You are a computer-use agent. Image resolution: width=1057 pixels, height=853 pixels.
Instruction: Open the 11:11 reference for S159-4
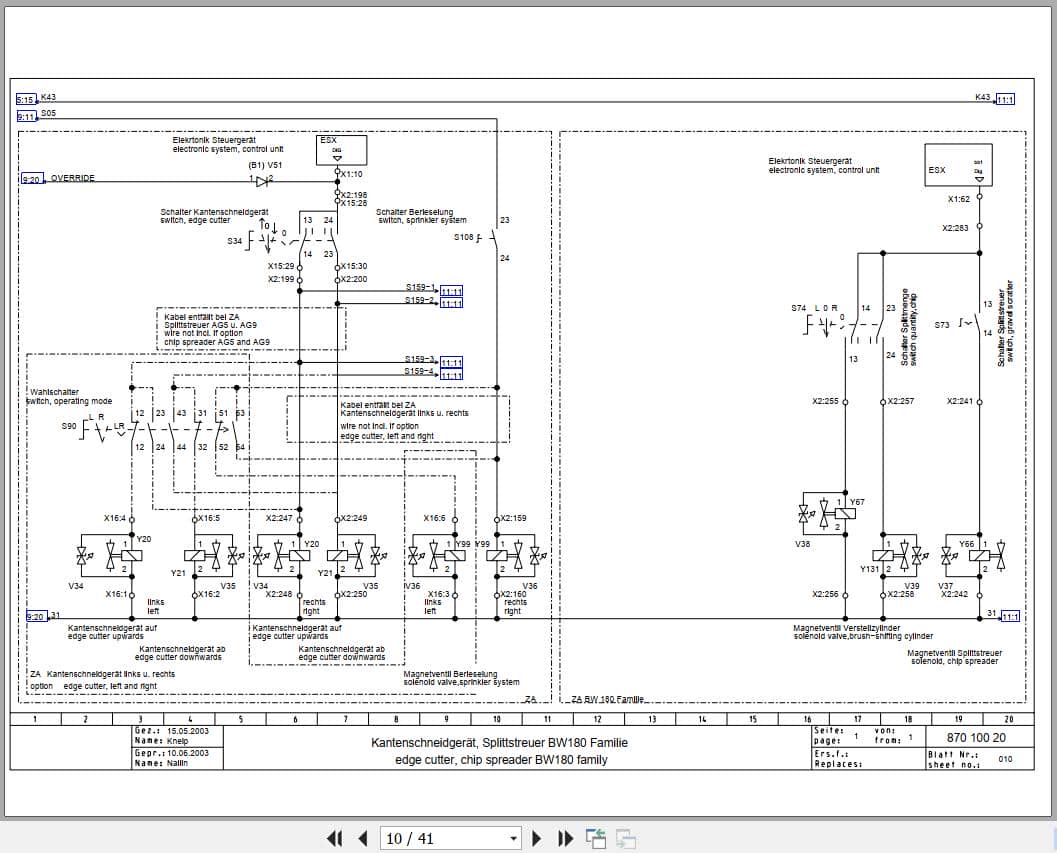pos(452,376)
